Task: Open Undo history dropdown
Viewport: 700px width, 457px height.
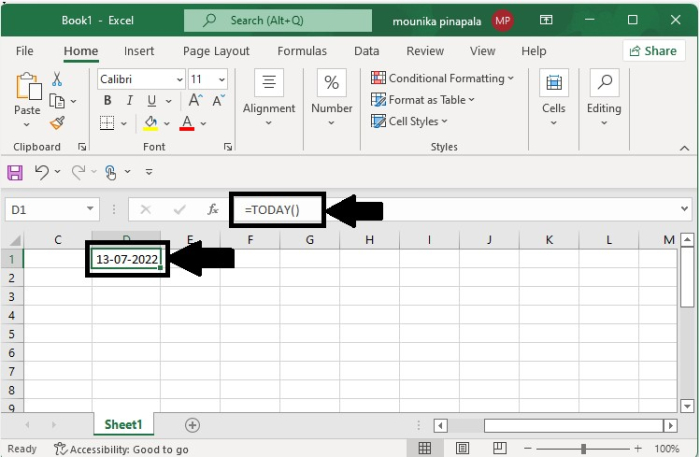Action: coord(58,171)
